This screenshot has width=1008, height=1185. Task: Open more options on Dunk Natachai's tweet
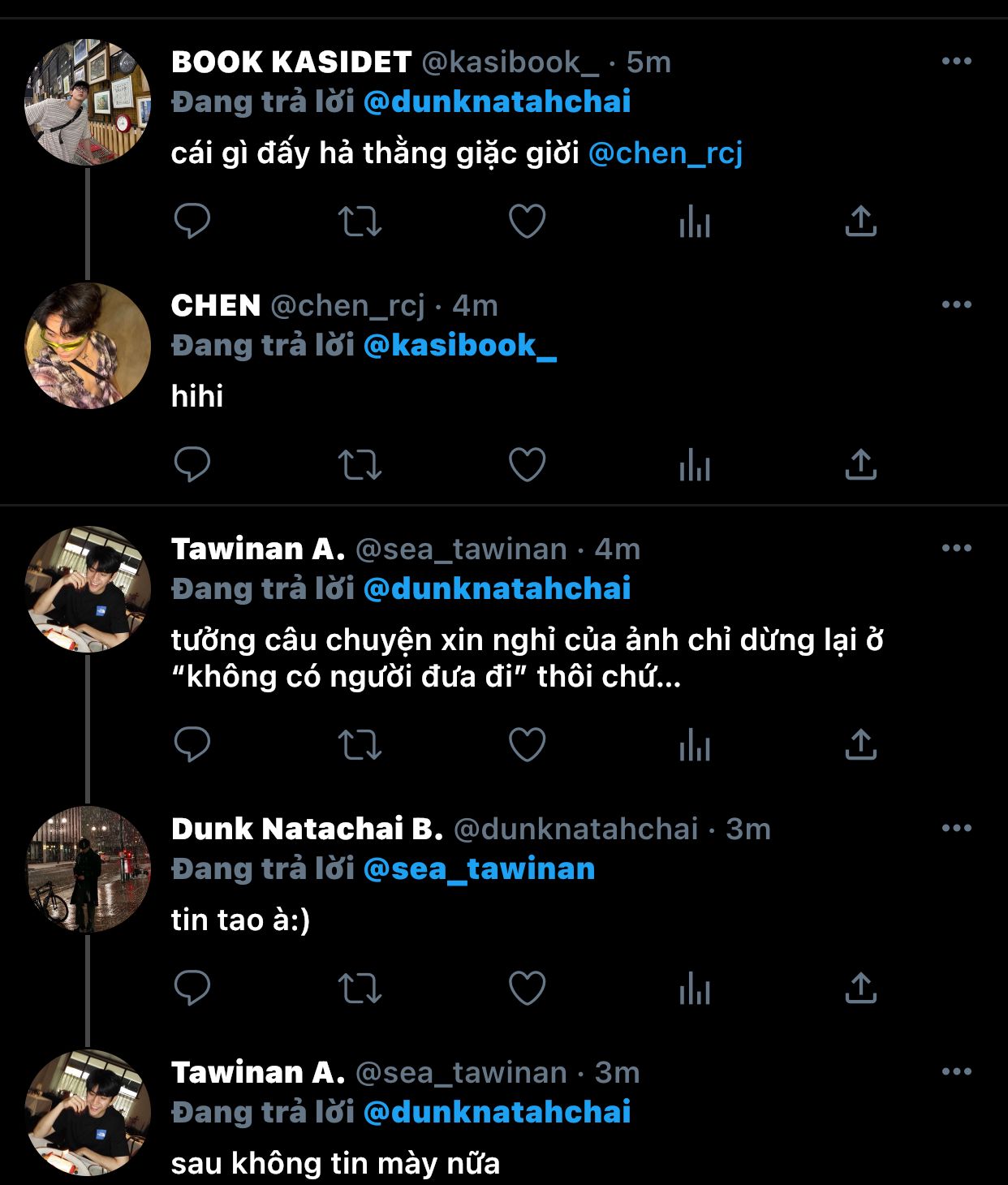pos(956,829)
